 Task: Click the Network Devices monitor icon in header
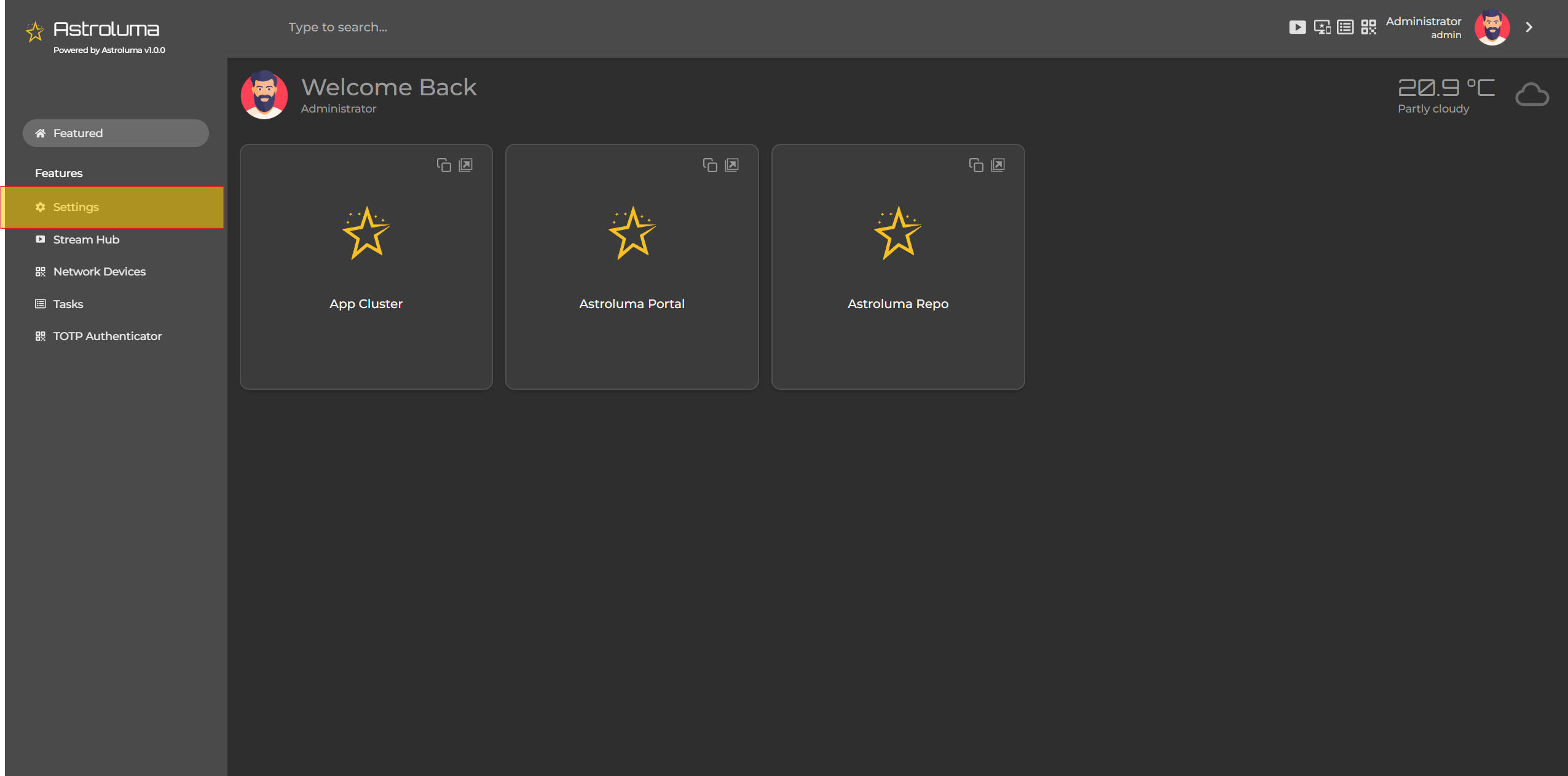click(x=1322, y=27)
